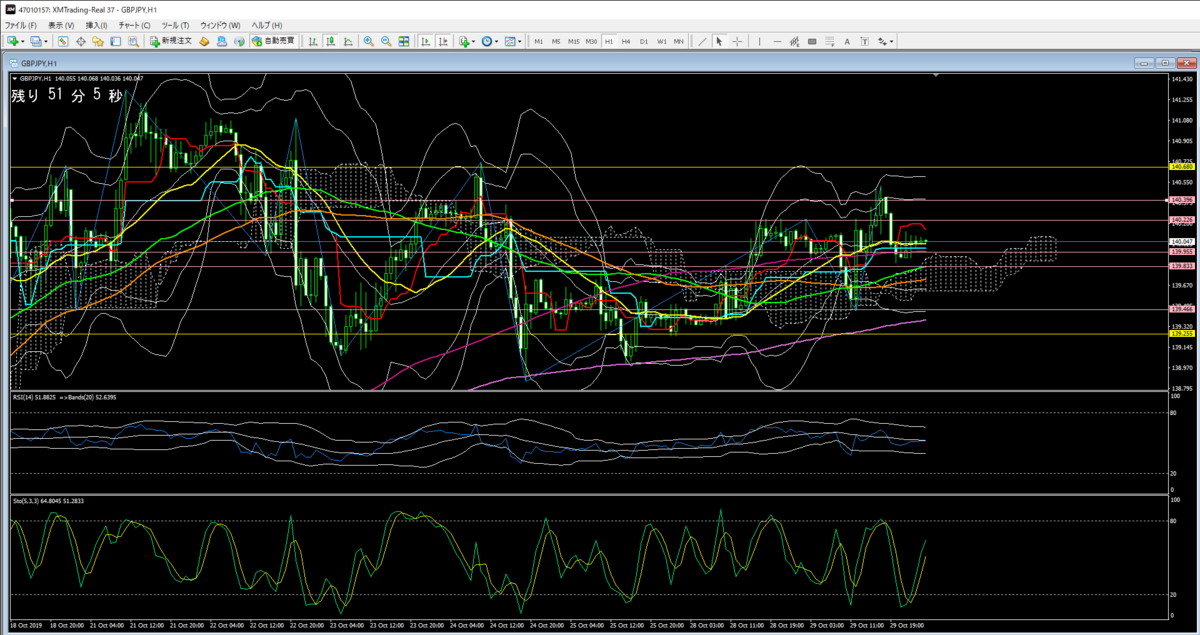Click the zoom out magnifier icon
The height and width of the screenshot is (635, 1200).
tap(386, 41)
